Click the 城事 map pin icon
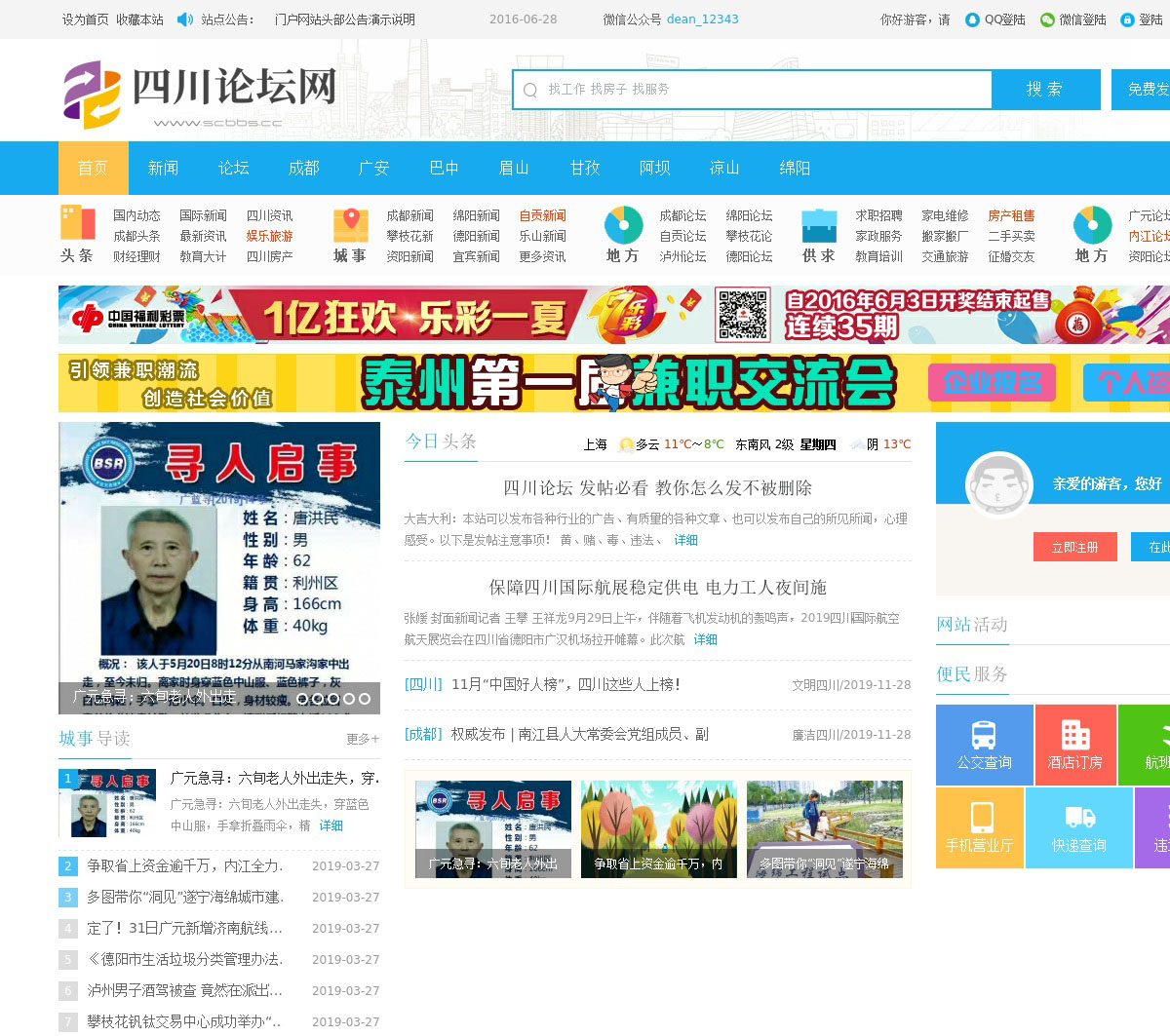Screen dimensions: 1170x1036 350,224
